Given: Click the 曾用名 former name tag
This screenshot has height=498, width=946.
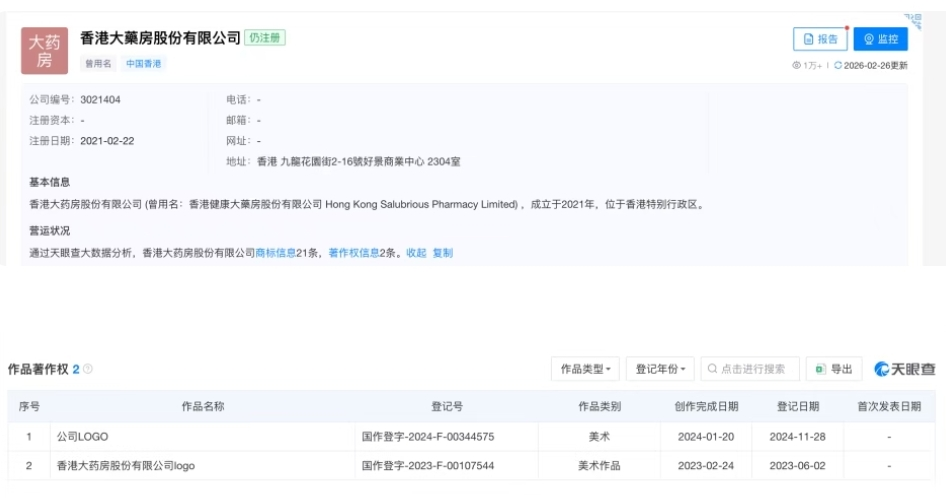Looking at the screenshot, I should (99, 64).
